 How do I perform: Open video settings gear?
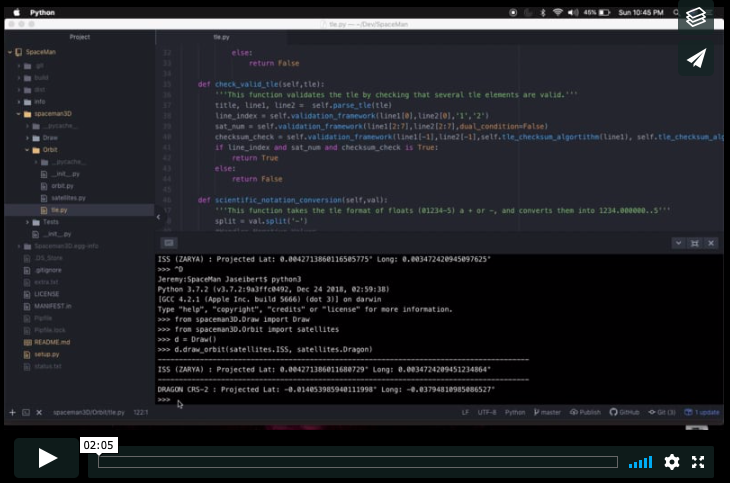(x=672, y=462)
